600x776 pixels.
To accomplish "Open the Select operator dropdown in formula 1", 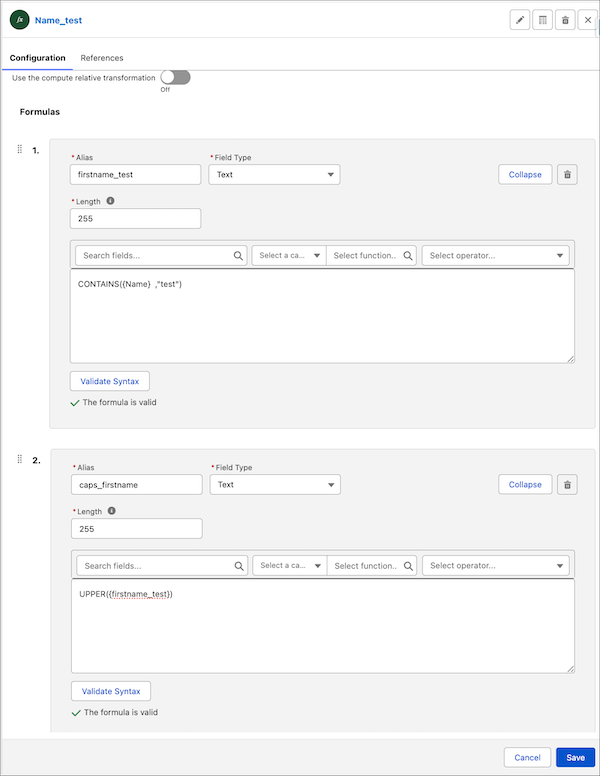I will pos(496,255).
